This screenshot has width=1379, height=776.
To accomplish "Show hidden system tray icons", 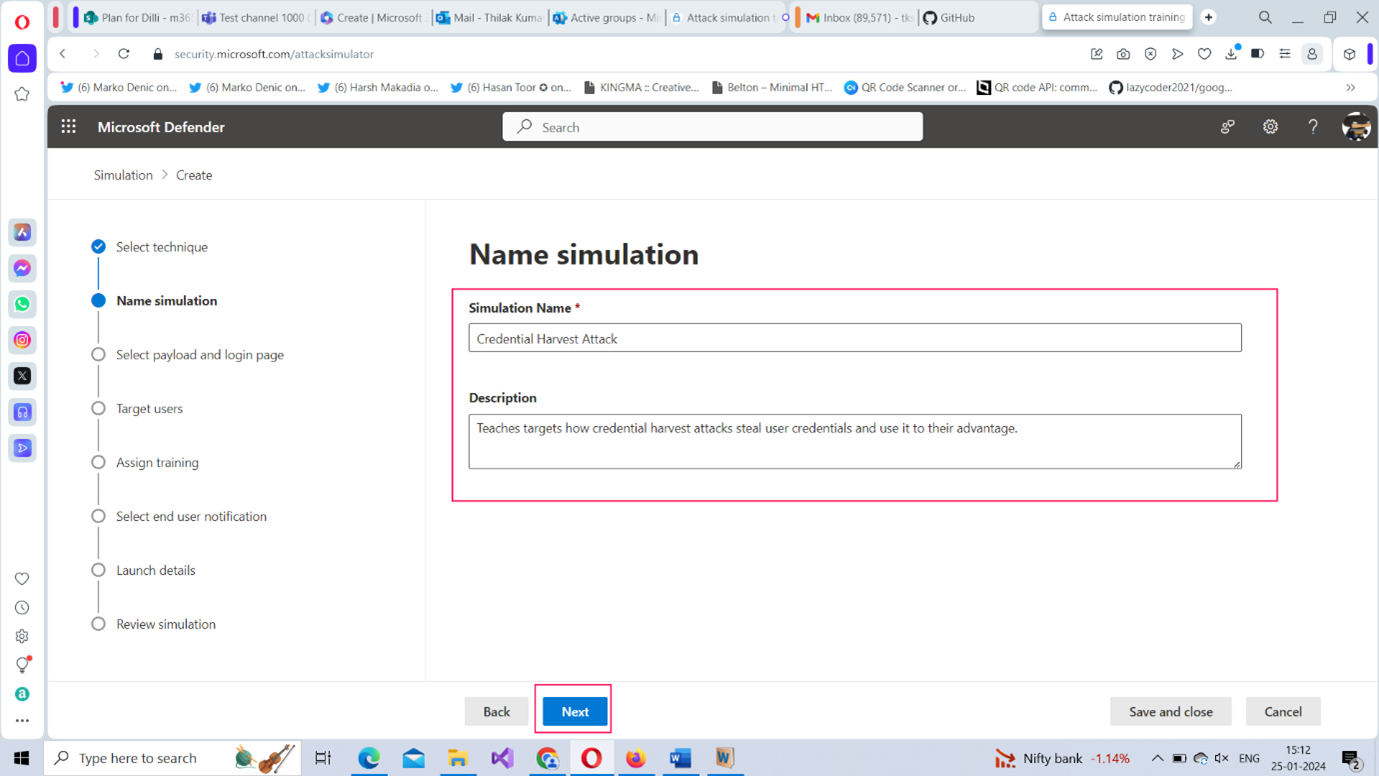I will coord(1157,758).
